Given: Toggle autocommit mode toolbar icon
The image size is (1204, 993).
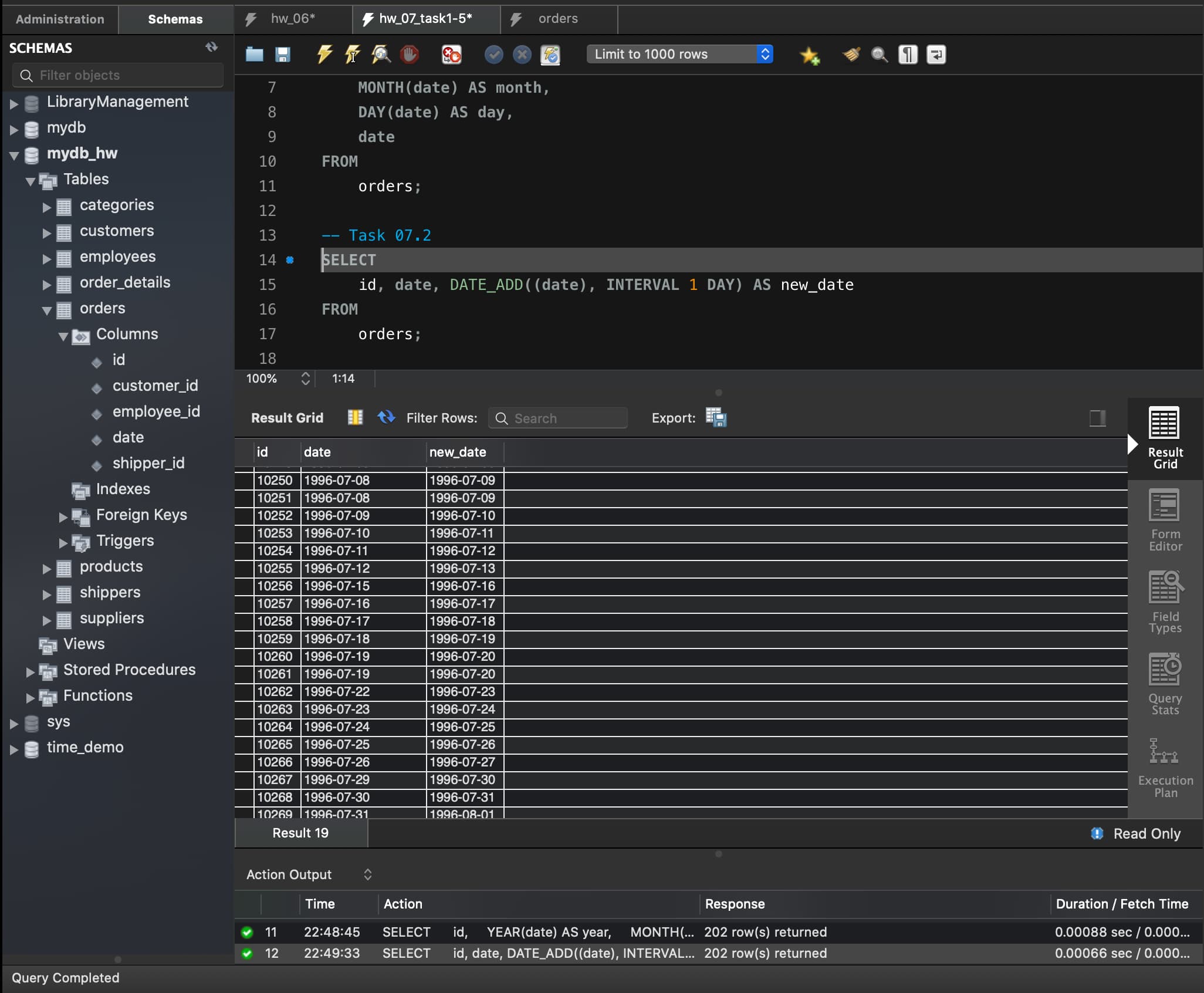Looking at the screenshot, I should [550, 55].
